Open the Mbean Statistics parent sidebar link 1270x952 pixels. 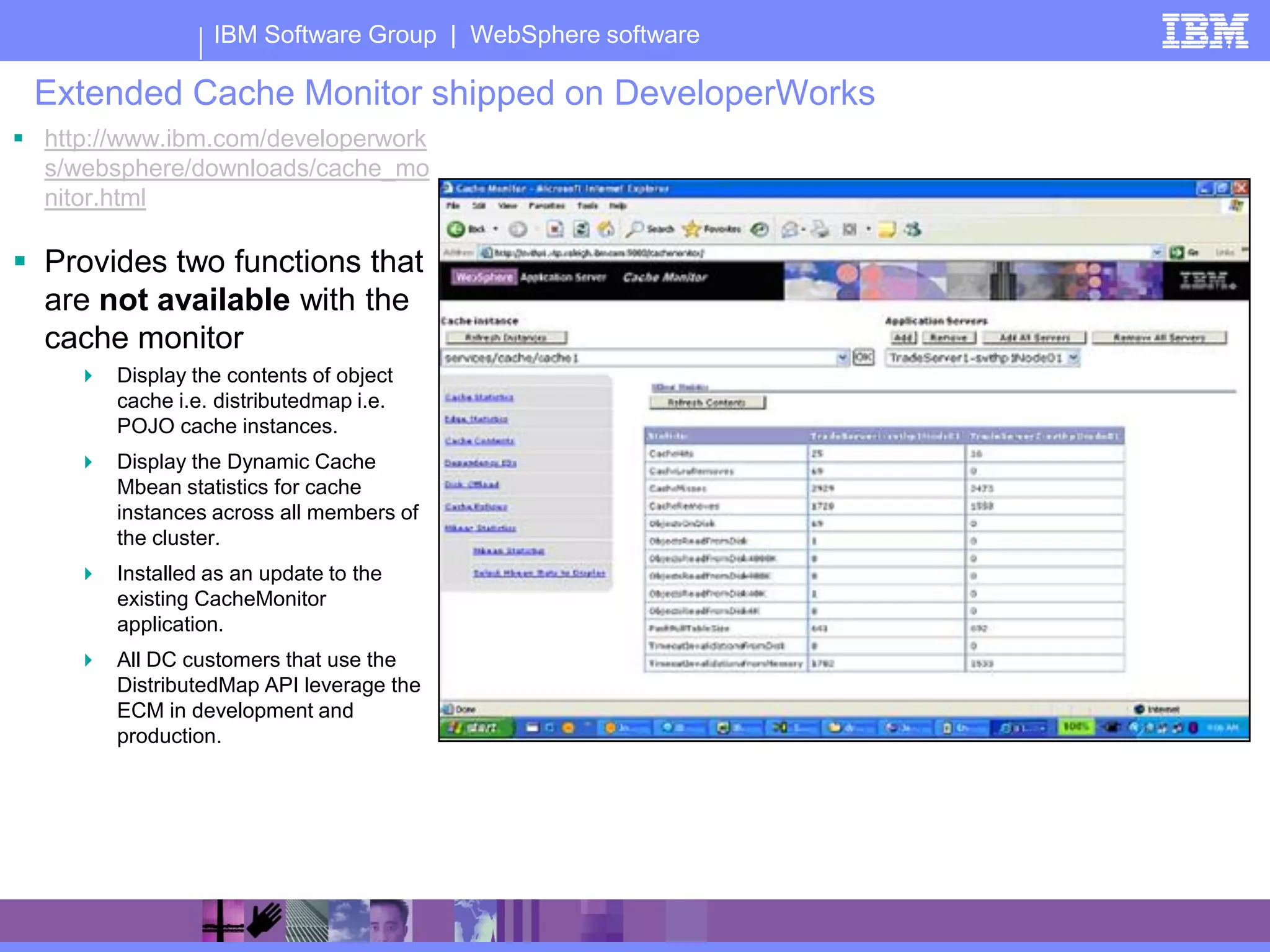pyautogui.click(x=480, y=528)
